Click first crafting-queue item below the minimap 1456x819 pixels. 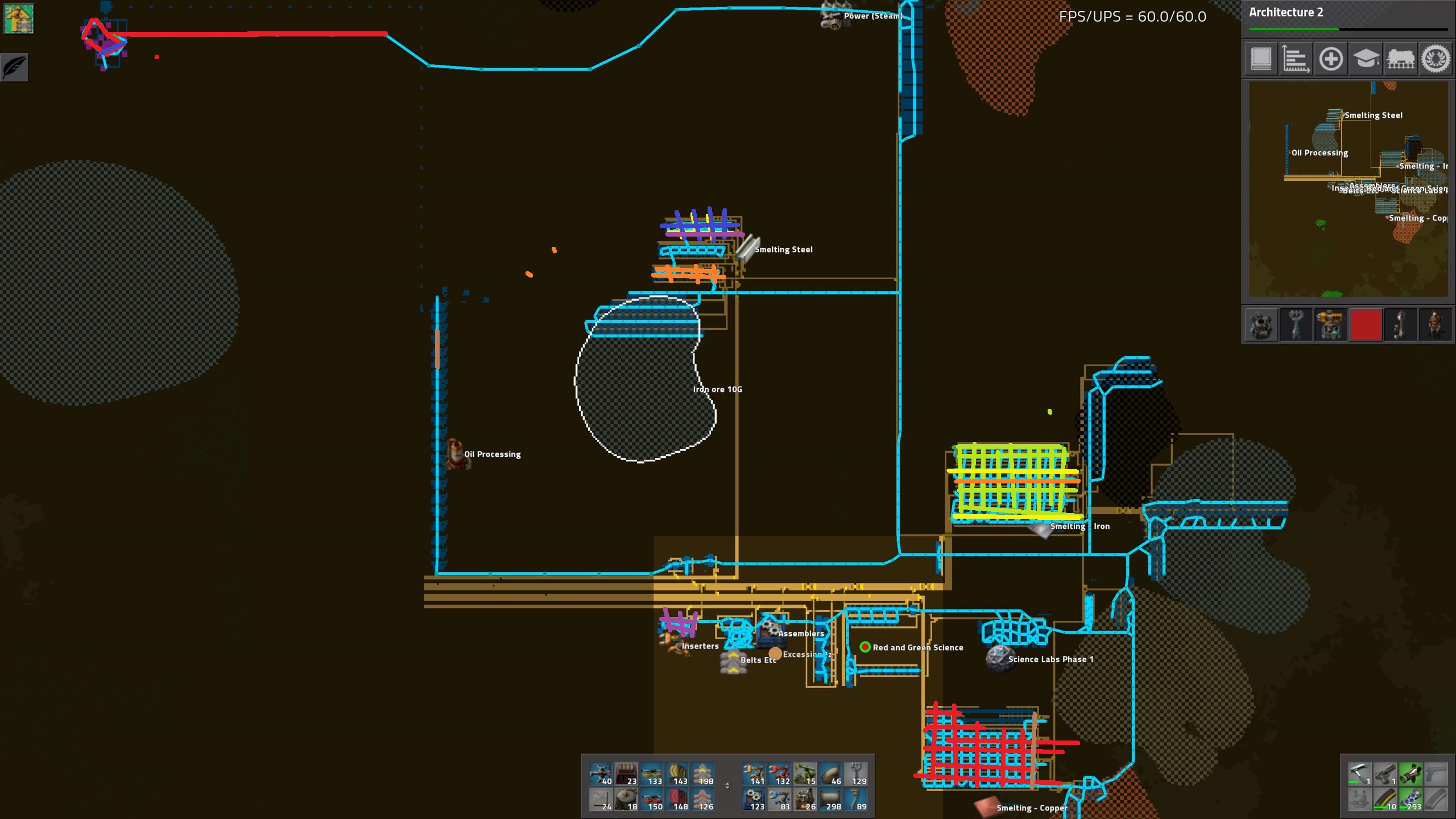tap(1261, 325)
